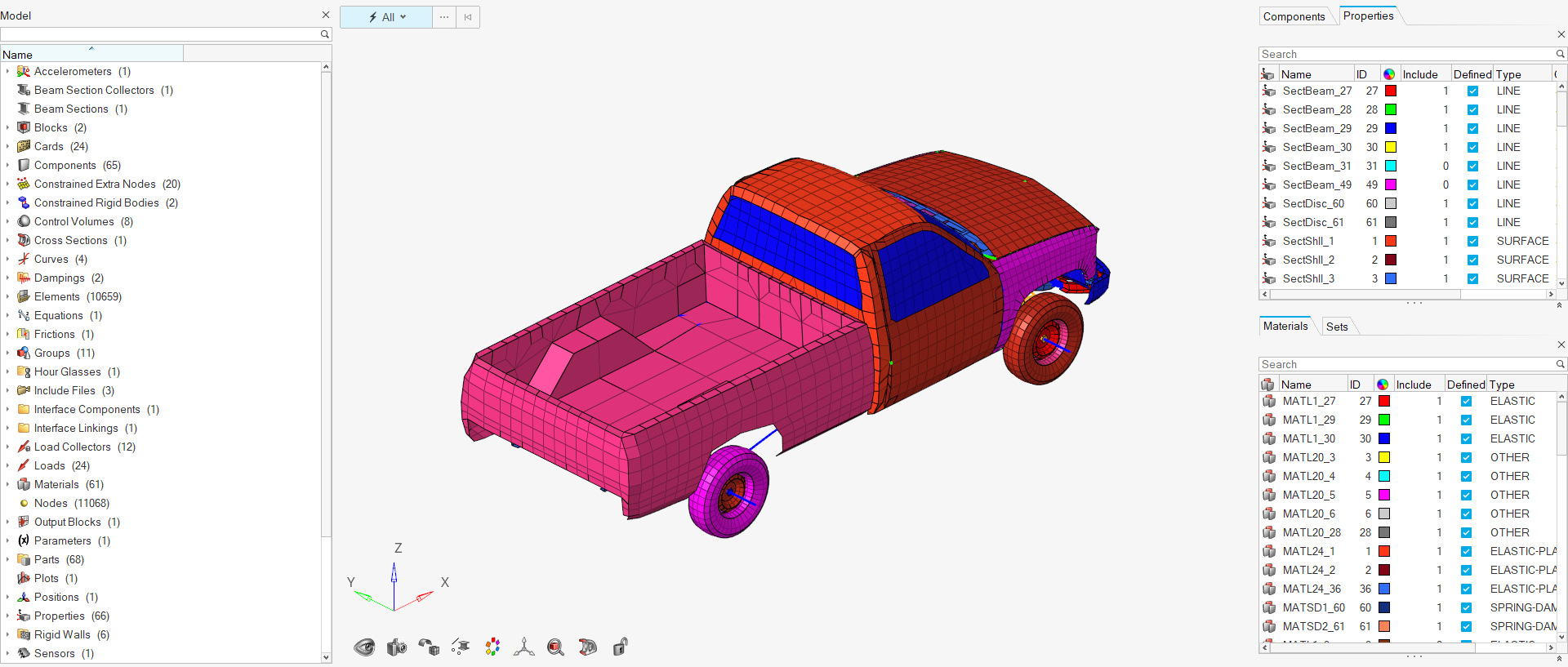The image size is (1568, 667).
Task: Click the red-ended section cut icon
Action: pyautogui.click(x=588, y=647)
